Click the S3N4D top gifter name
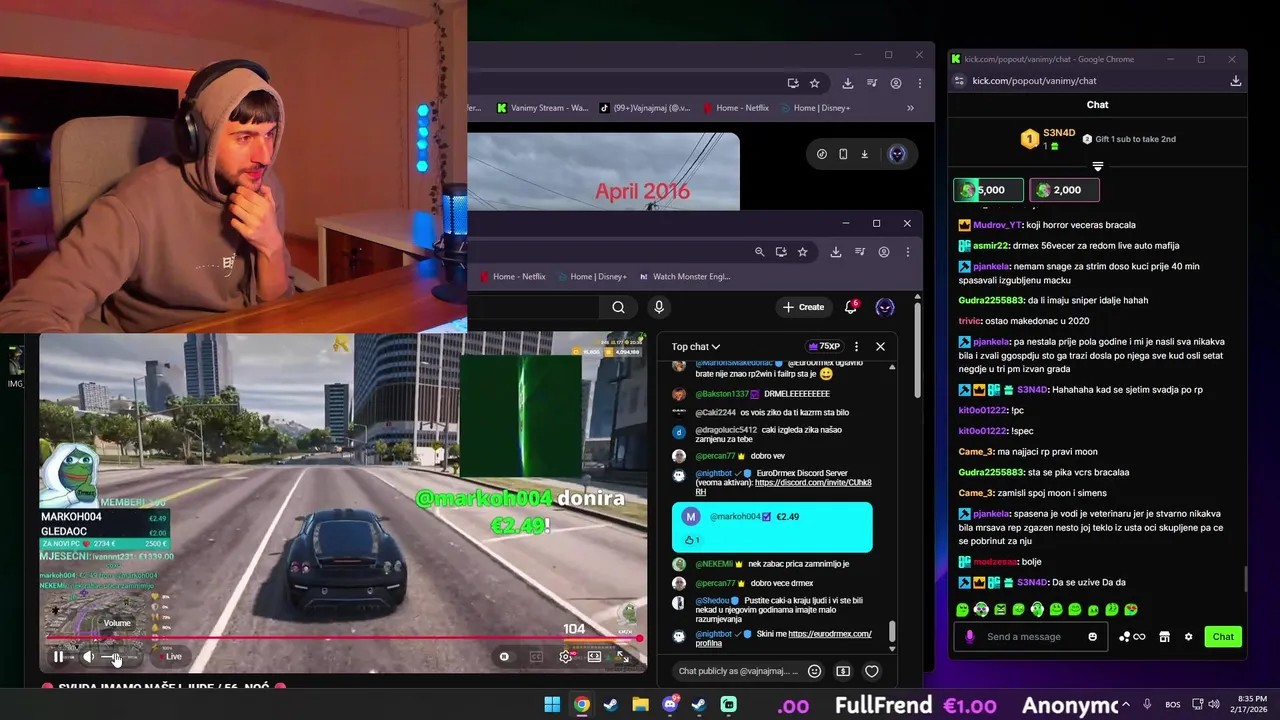 [1059, 133]
